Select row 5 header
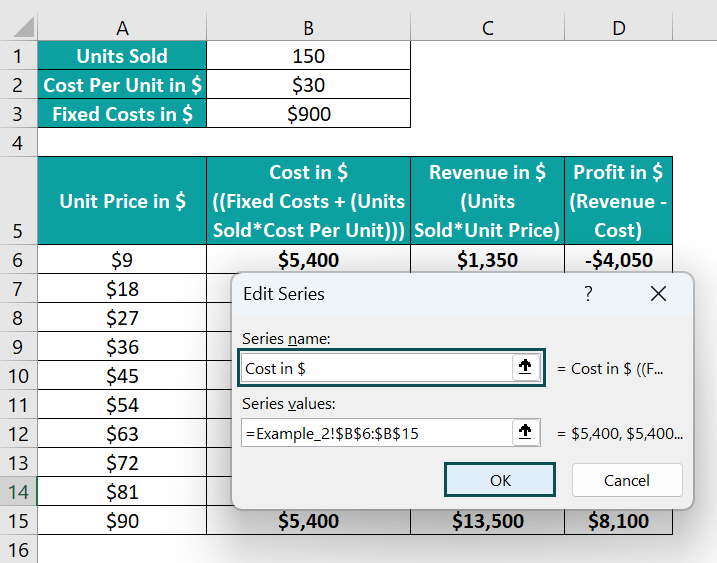The image size is (717, 563). point(18,201)
